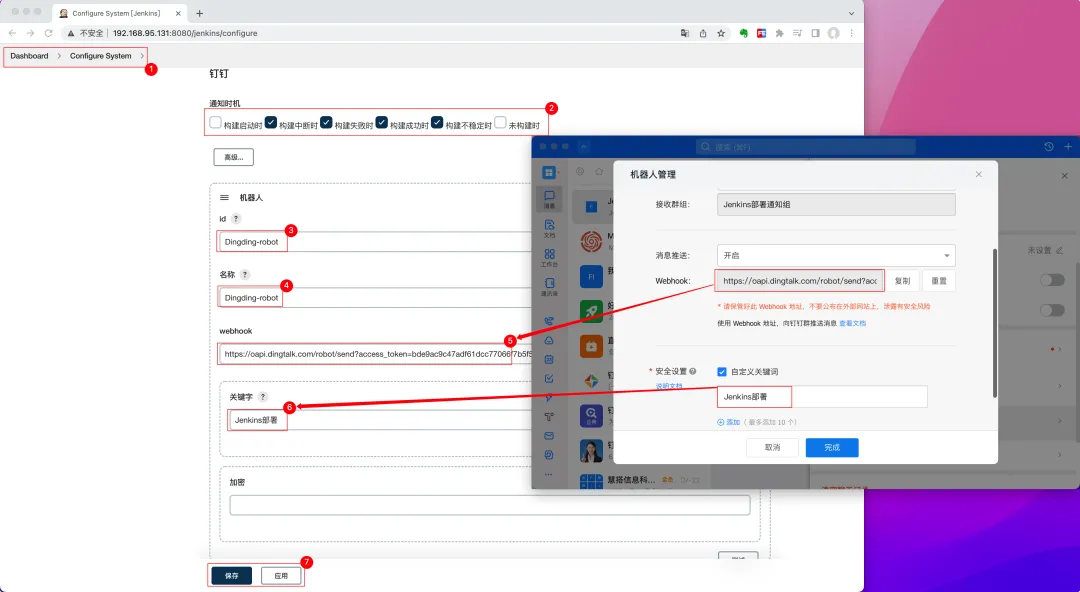Uncheck the 构建中断时 checkbox
1080x592 pixels.
click(271, 123)
